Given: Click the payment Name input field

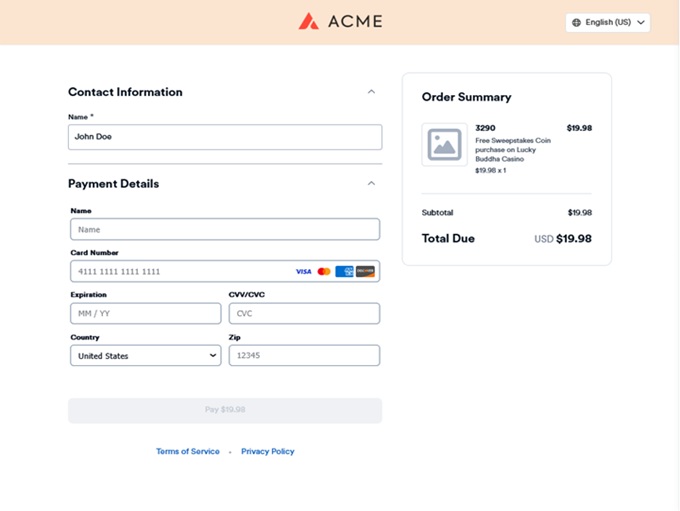Looking at the screenshot, I should (225, 229).
